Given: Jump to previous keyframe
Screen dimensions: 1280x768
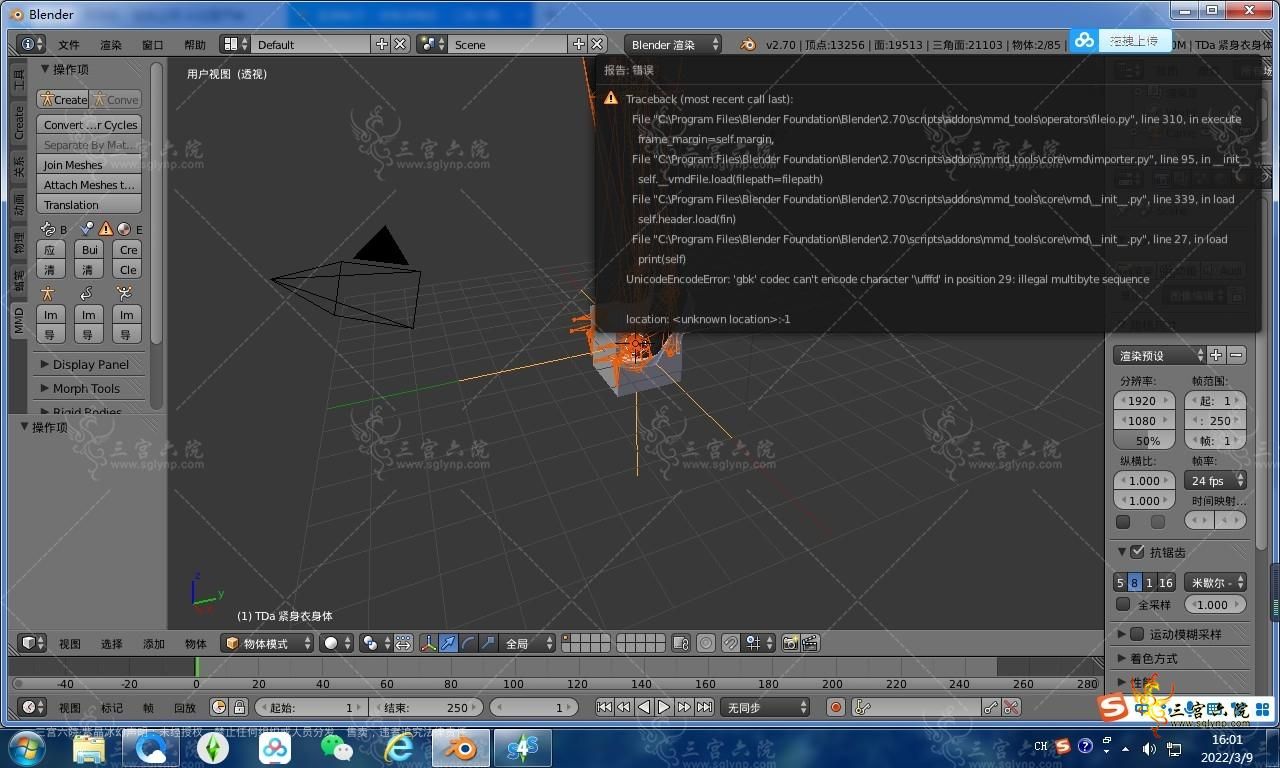Looking at the screenshot, I should (x=624, y=707).
